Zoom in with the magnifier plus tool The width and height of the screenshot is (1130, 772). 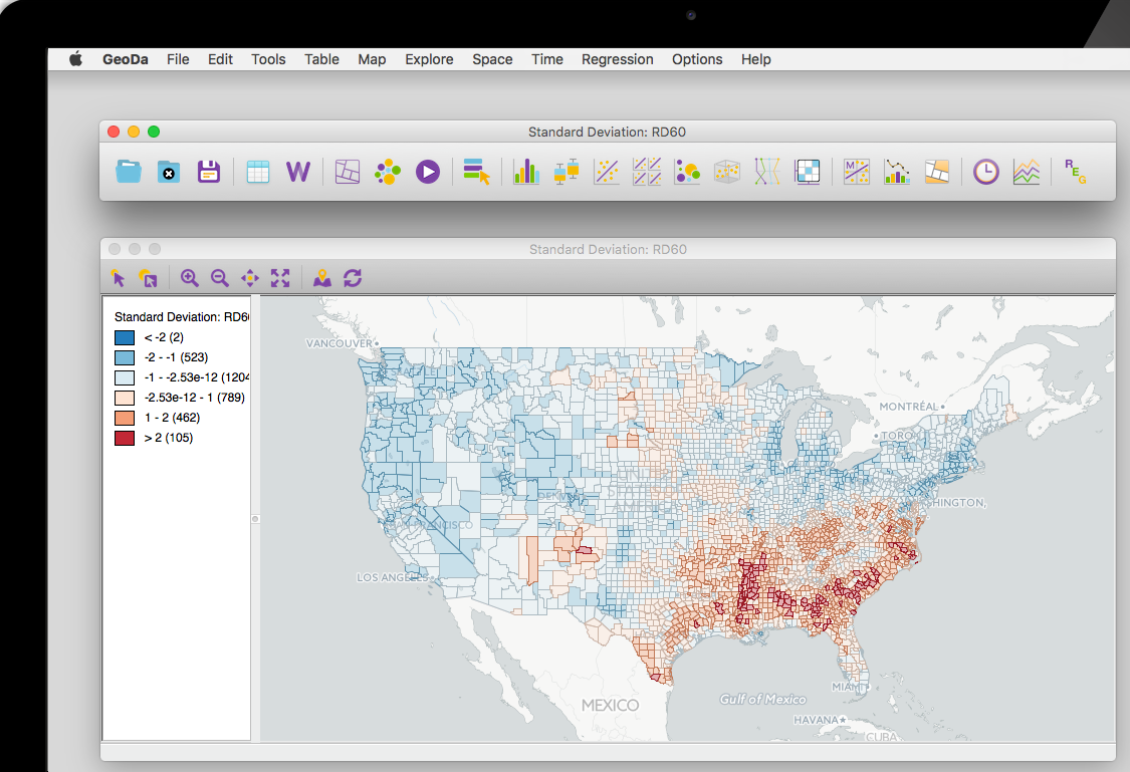pyautogui.click(x=189, y=279)
